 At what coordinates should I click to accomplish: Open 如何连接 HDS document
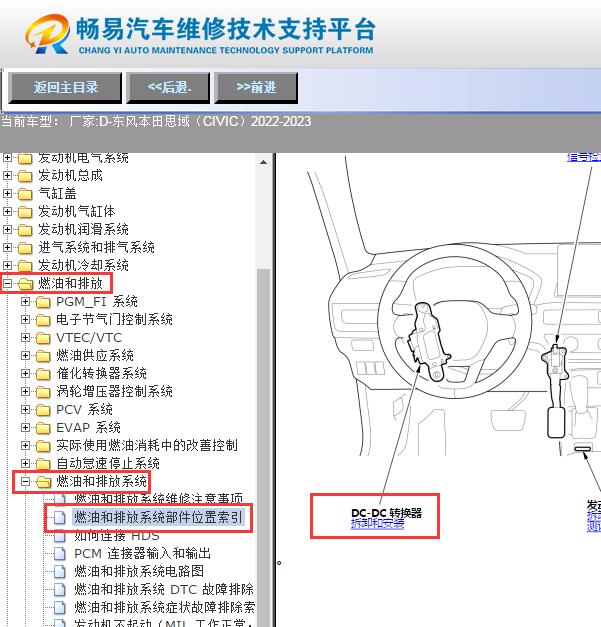pos(117,535)
